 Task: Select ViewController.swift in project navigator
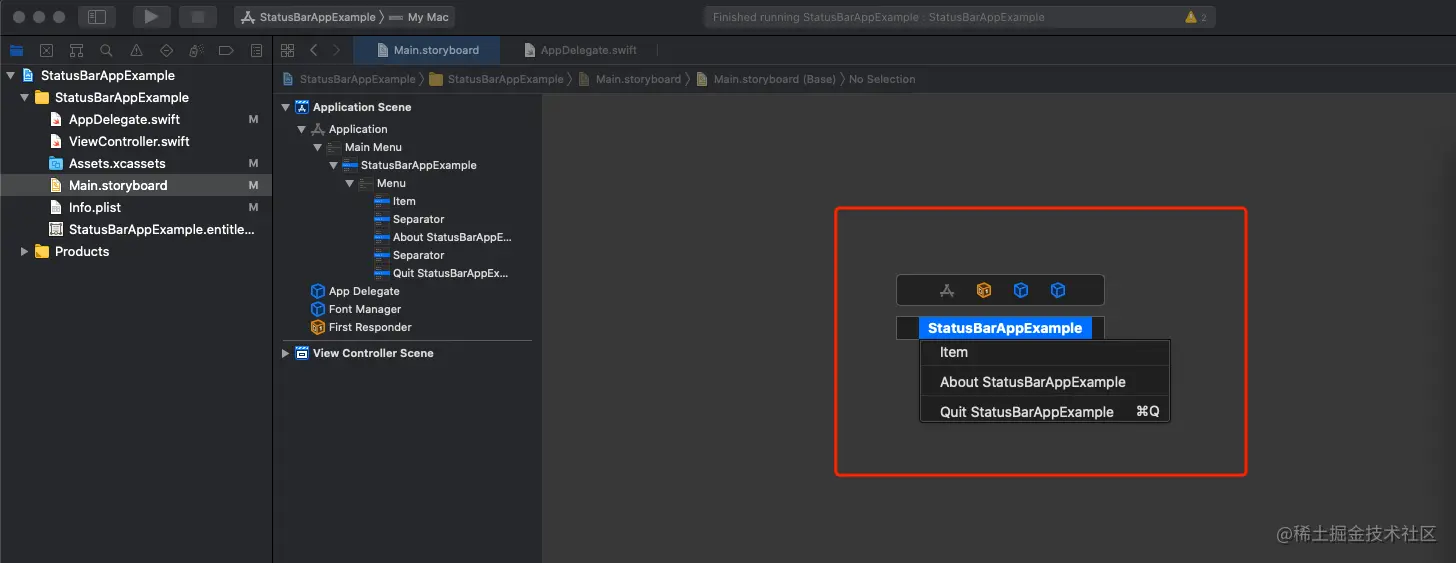[x=136, y=141]
